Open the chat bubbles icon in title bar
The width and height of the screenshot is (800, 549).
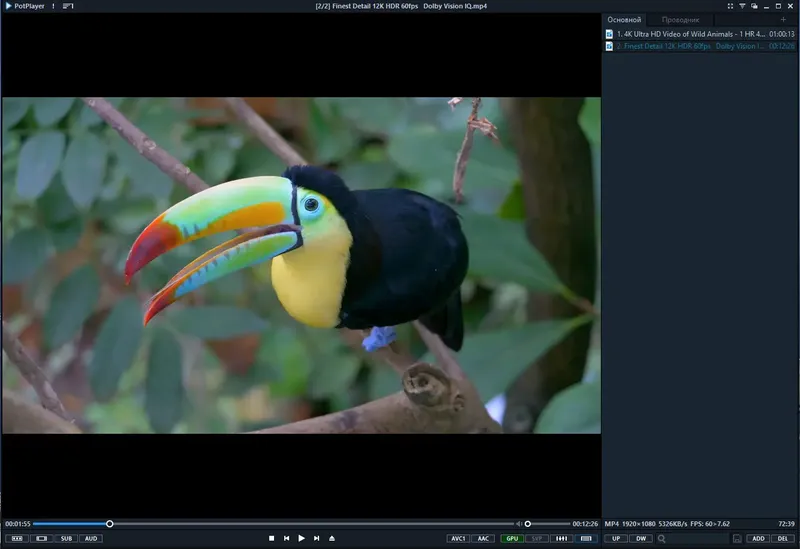coord(754,6)
